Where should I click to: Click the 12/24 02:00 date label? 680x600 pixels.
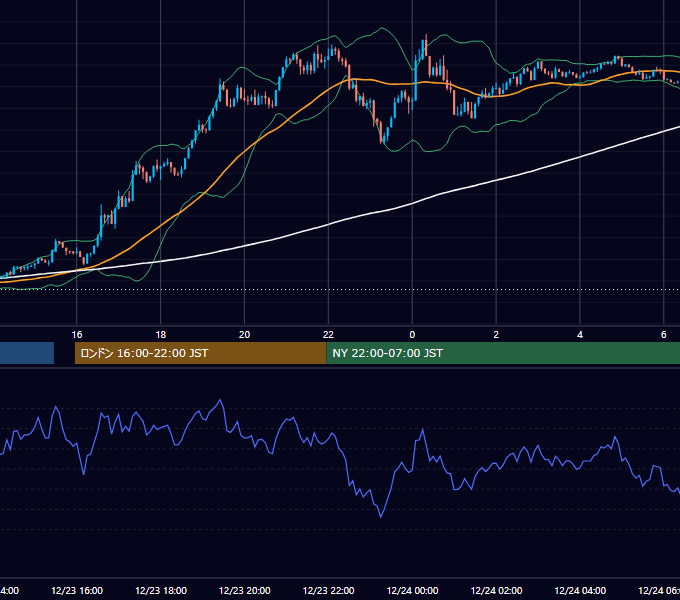pos(496,590)
